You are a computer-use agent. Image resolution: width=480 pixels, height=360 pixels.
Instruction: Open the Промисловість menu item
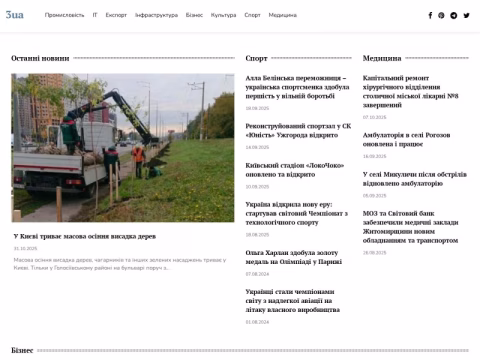click(64, 15)
